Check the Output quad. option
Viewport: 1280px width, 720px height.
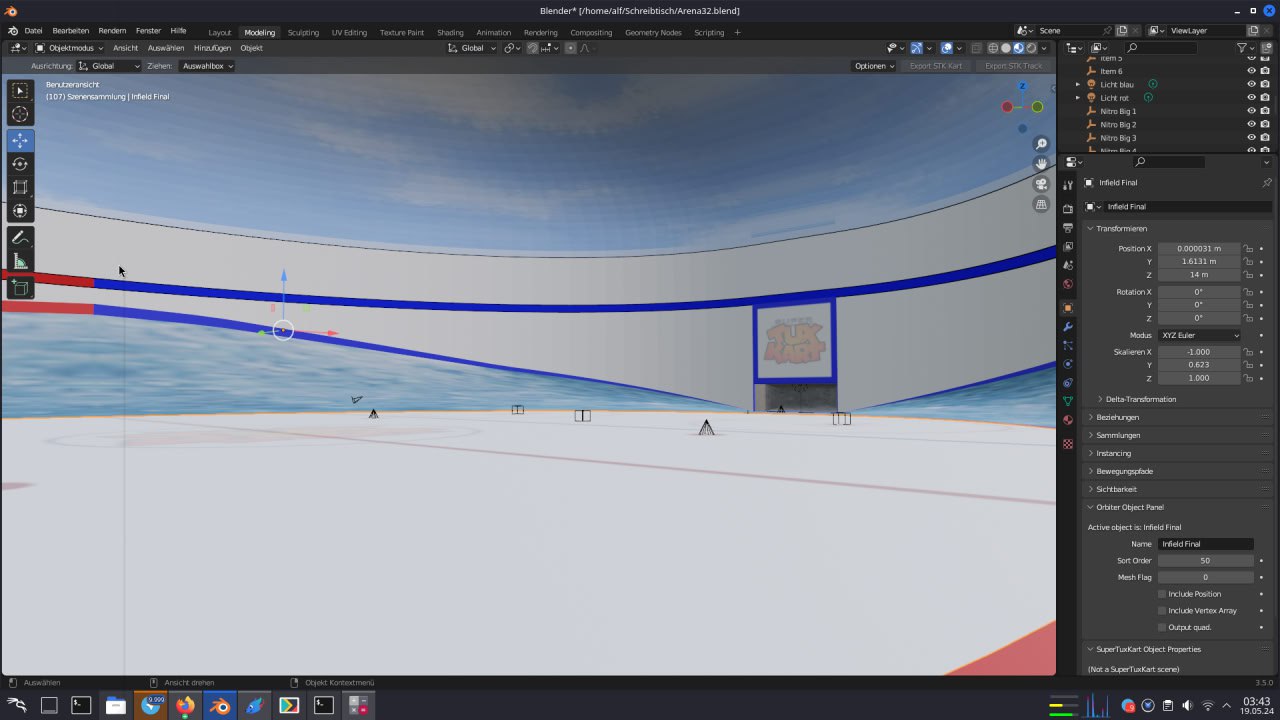click(x=1162, y=627)
